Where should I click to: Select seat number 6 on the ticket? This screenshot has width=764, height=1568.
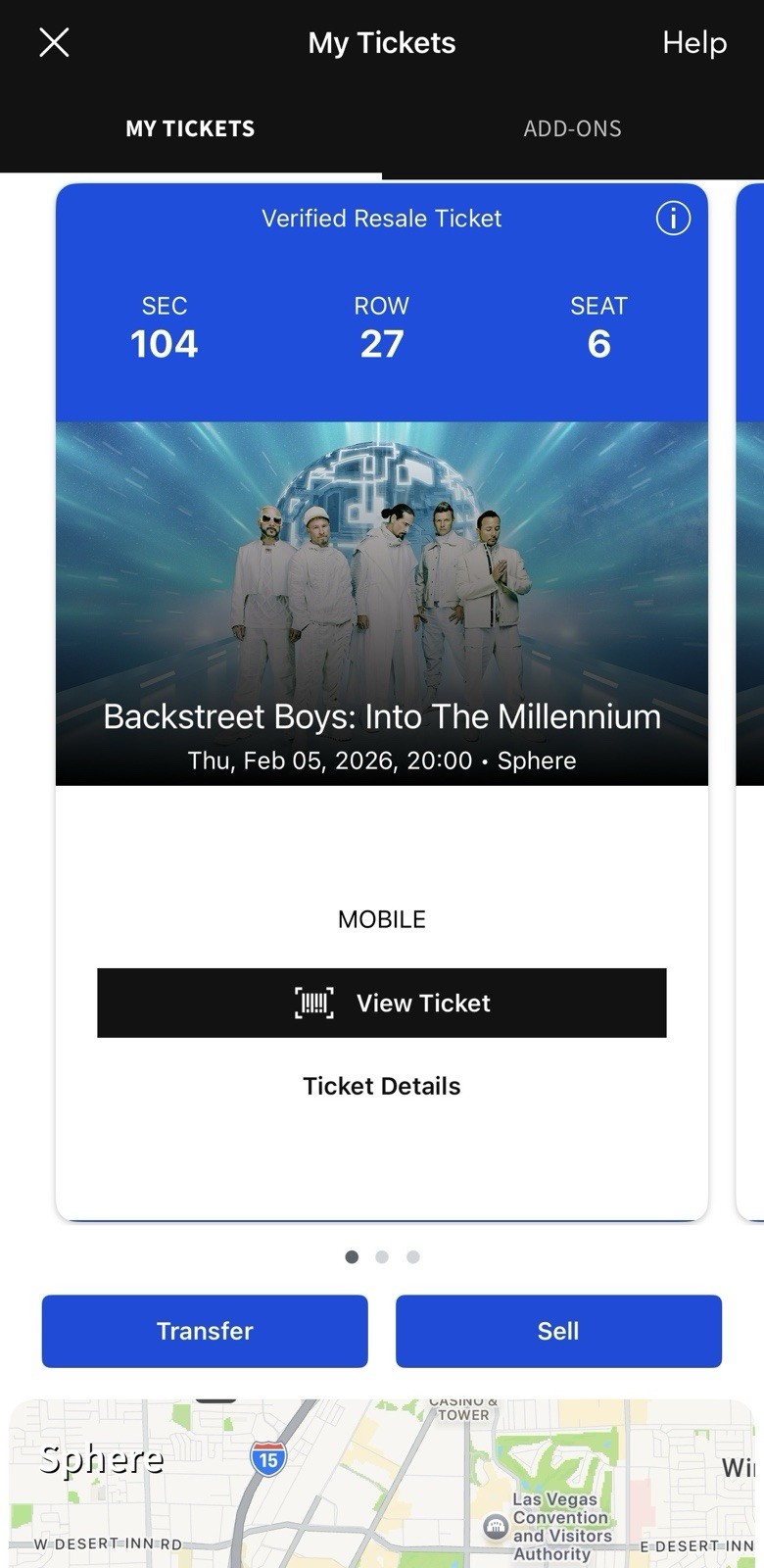pos(598,344)
